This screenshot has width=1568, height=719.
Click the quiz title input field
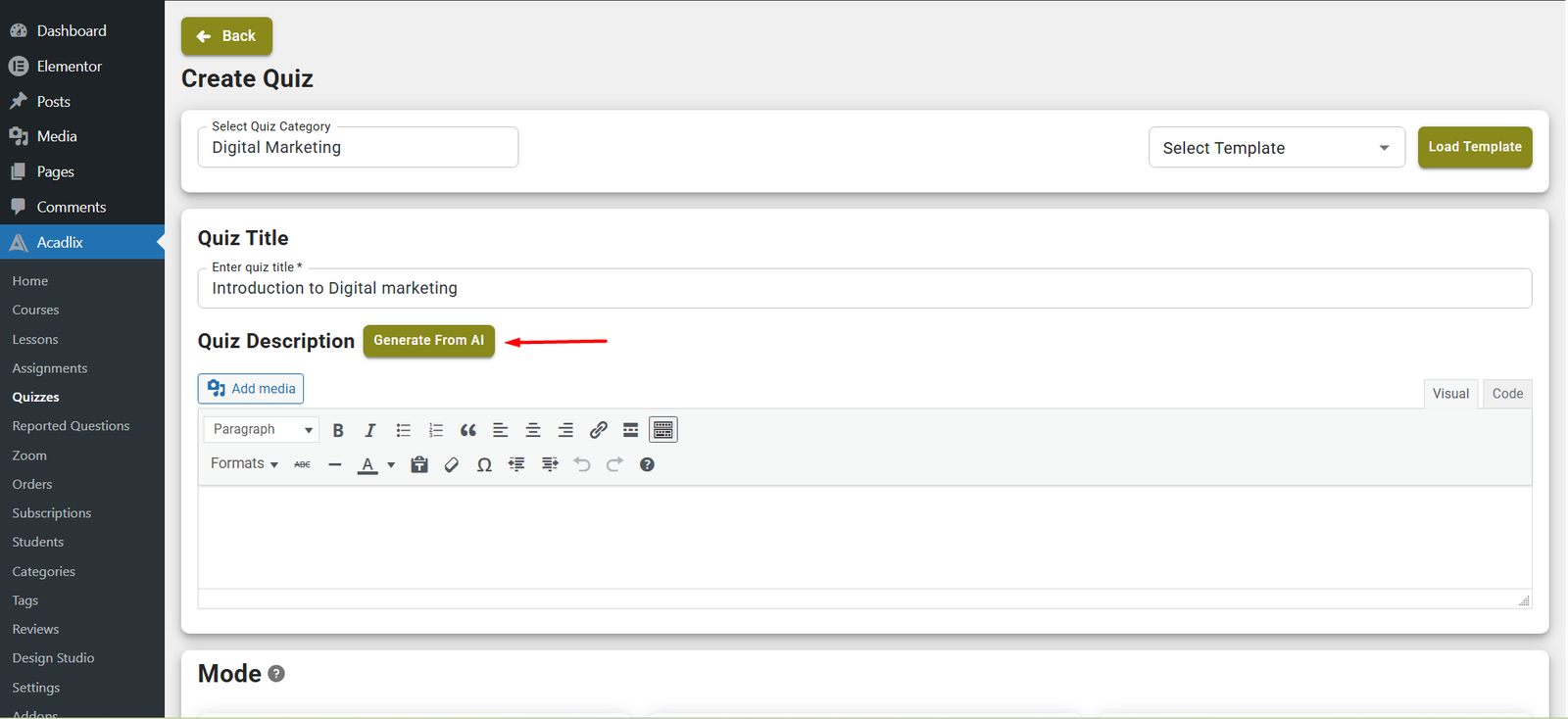[863, 288]
